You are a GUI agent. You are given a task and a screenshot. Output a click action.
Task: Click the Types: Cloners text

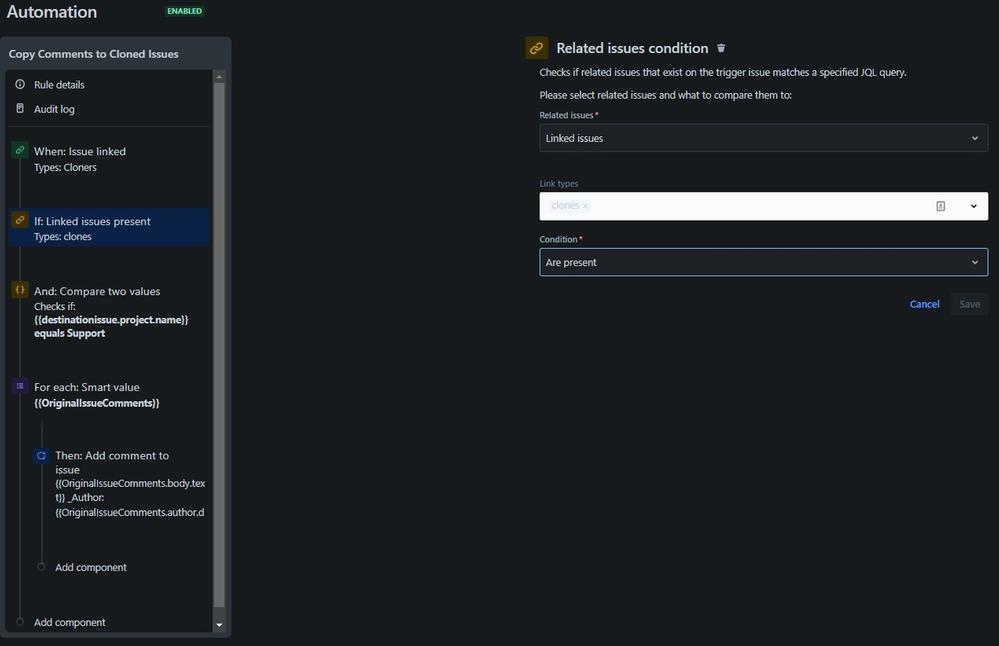(x=66, y=168)
